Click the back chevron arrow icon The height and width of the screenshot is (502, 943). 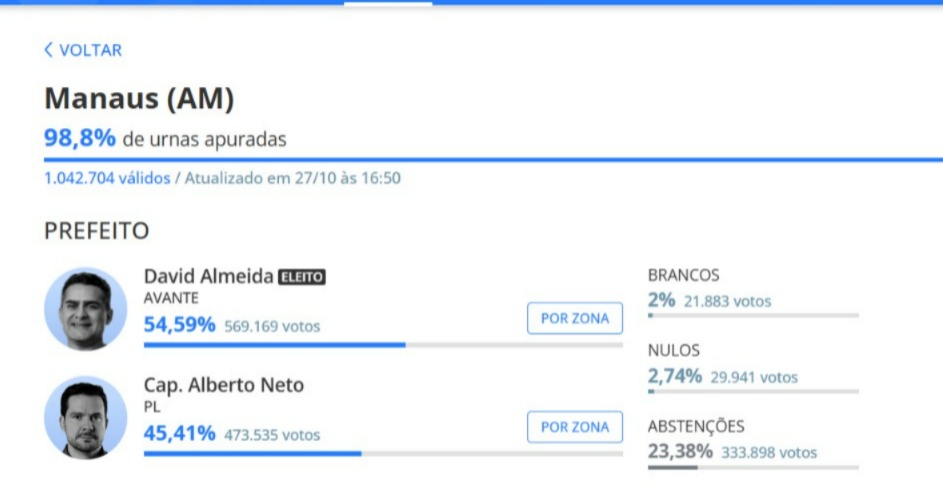(x=48, y=50)
